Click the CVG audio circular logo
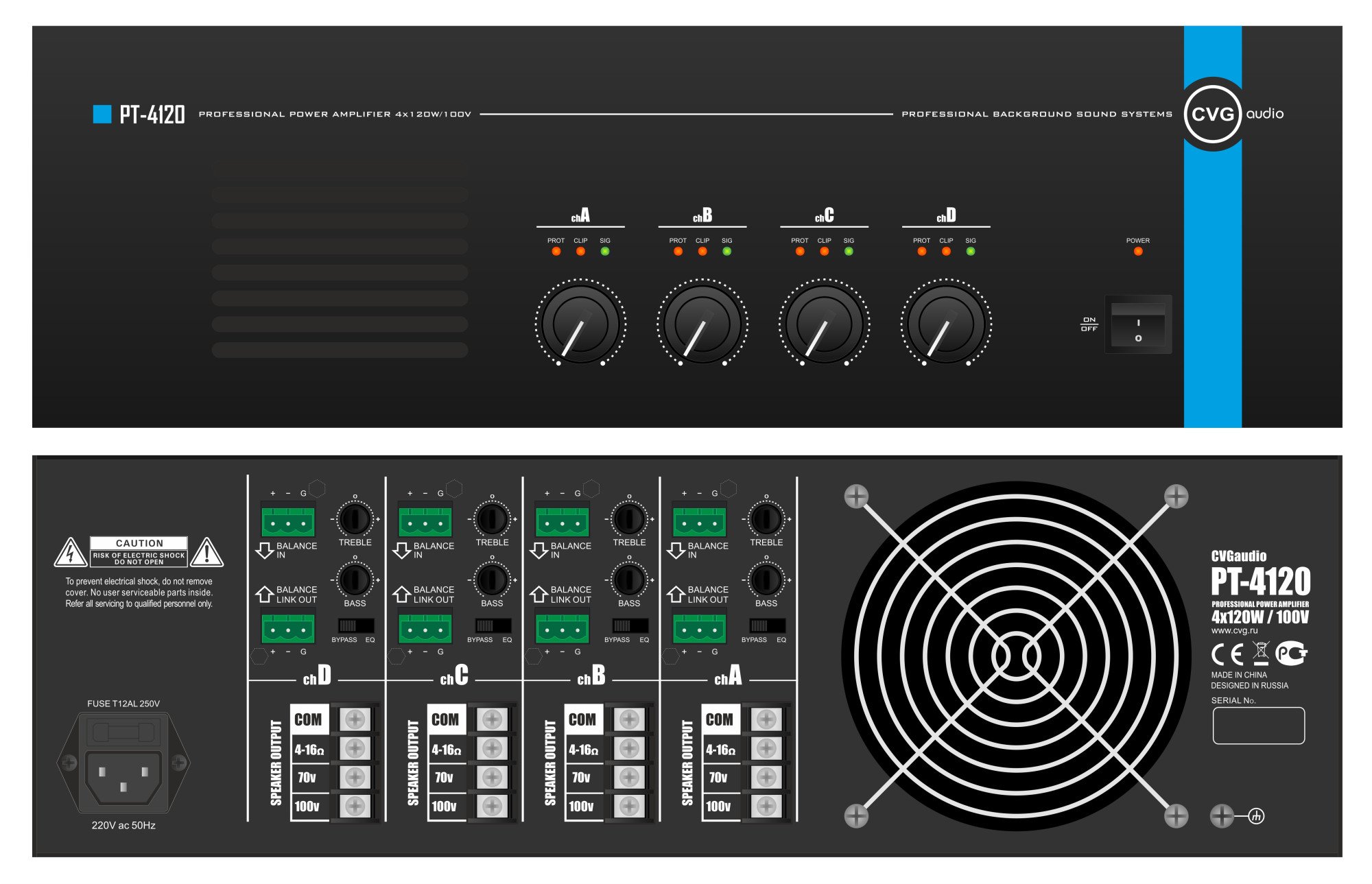Screen dimensions: 1372x884 coord(1213,114)
